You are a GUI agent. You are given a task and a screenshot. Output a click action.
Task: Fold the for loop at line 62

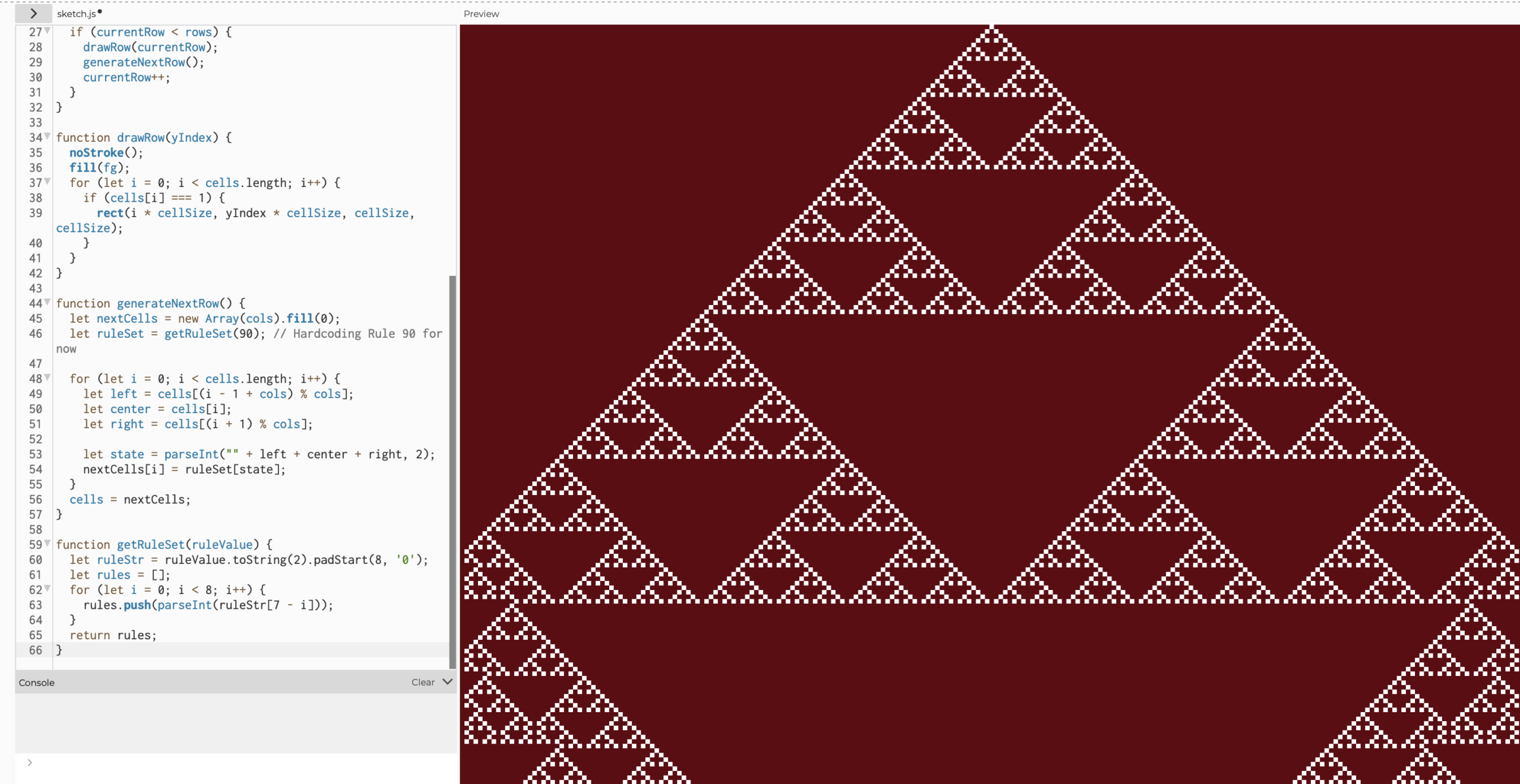(47, 589)
